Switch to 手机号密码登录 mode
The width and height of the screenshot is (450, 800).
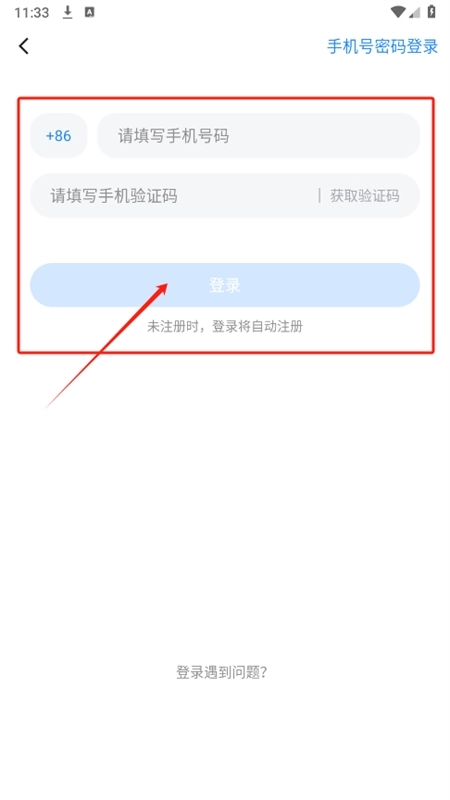coord(383,46)
